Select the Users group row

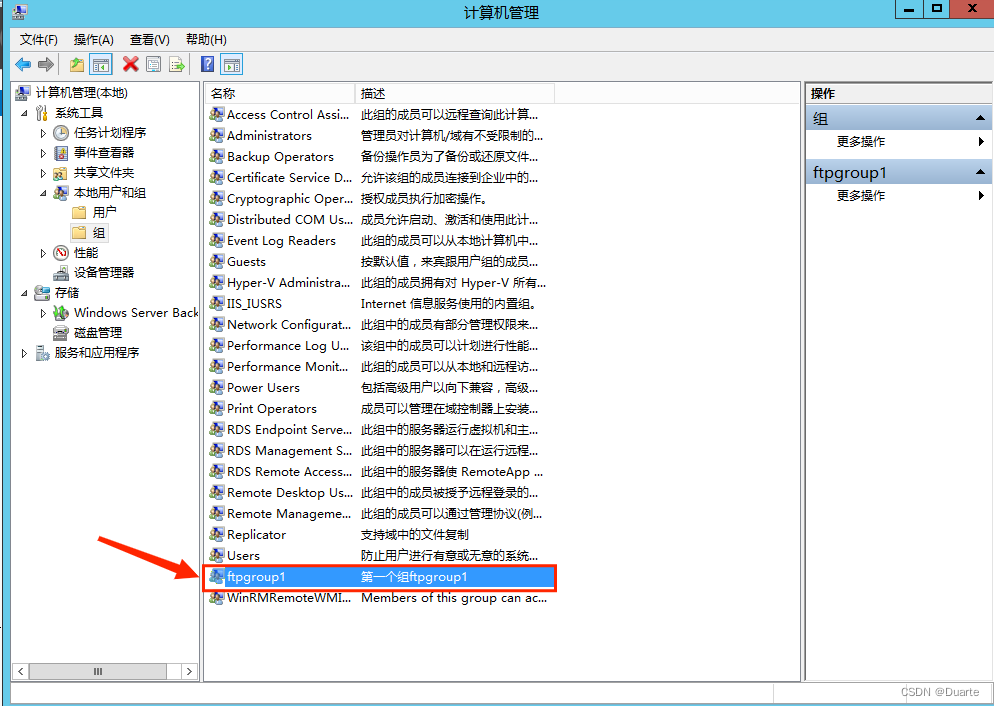point(380,555)
